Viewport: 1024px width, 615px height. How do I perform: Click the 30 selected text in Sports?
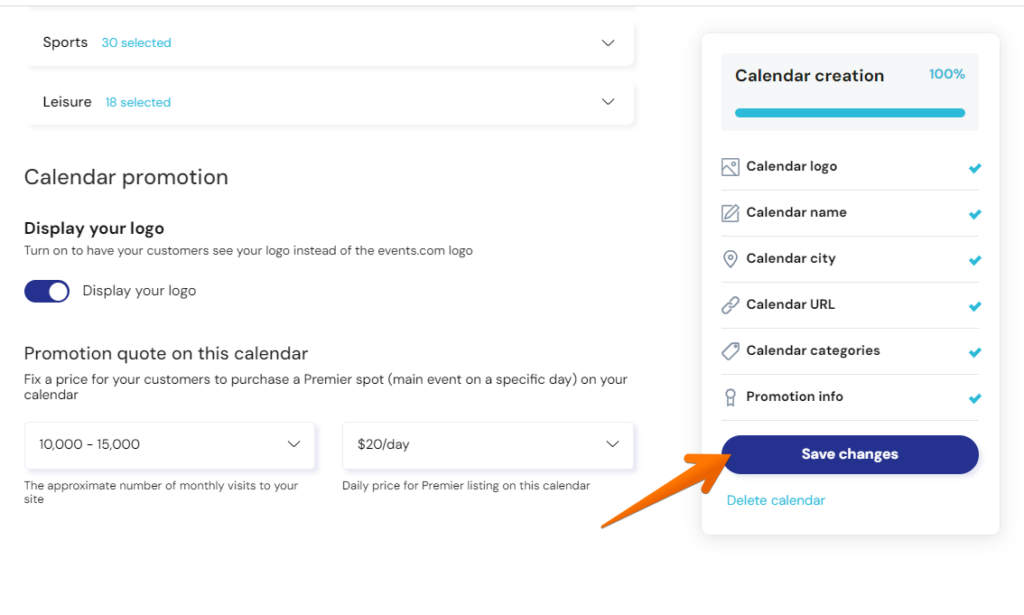pyautogui.click(x=136, y=43)
